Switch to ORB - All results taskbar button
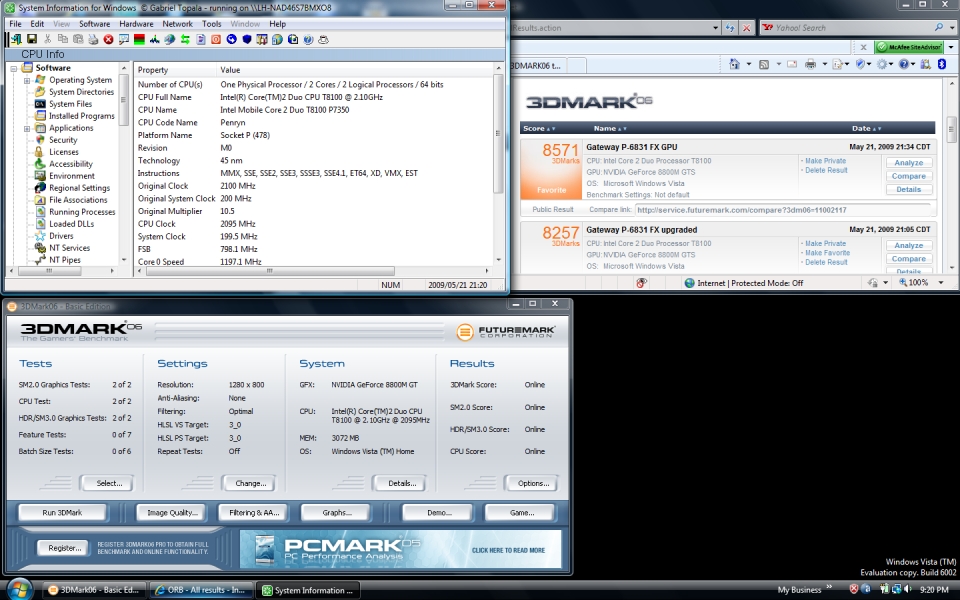960x600 pixels. click(x=200, y=590)
